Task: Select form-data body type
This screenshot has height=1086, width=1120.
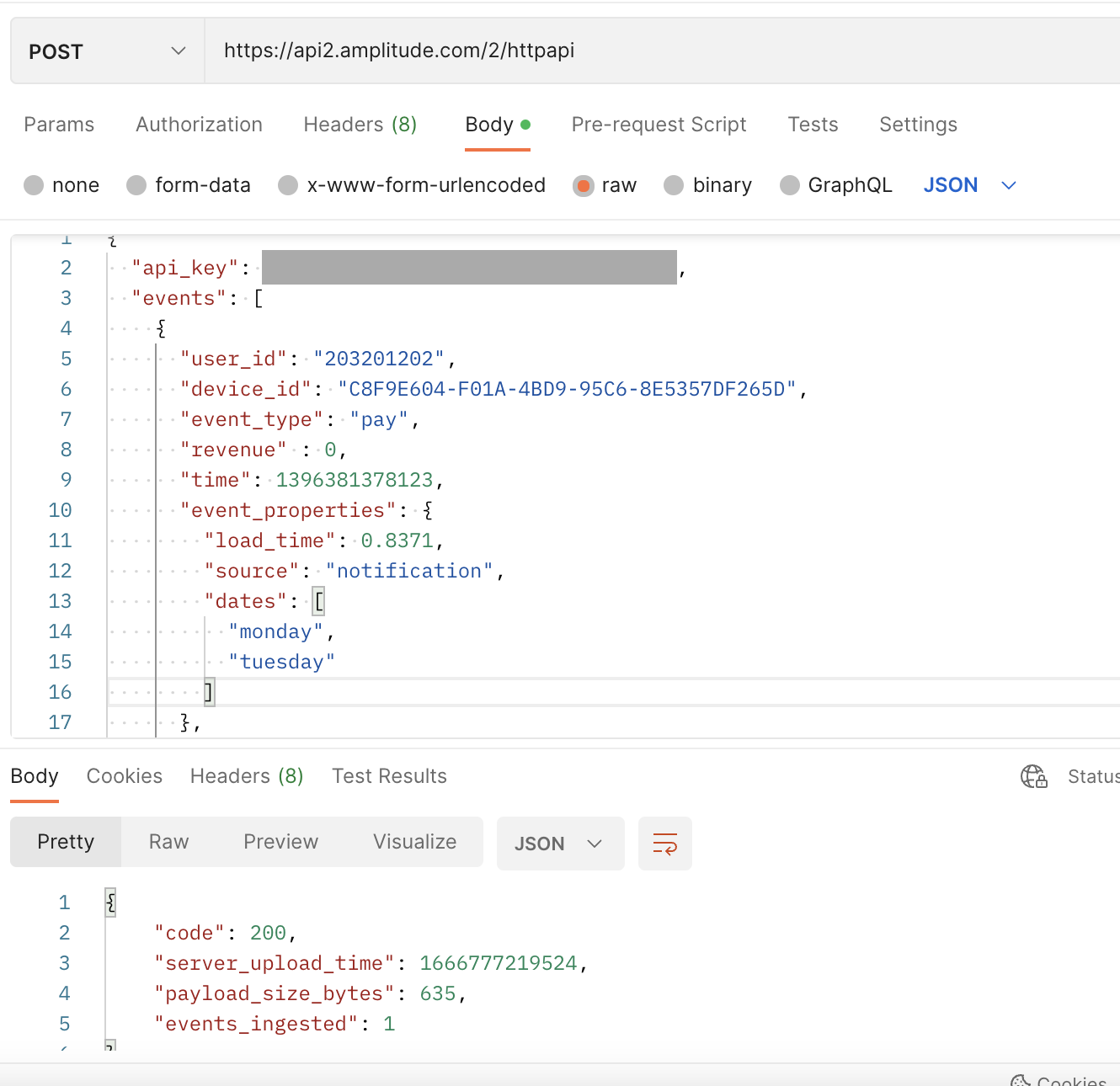Action: click(x=136, y=185)
